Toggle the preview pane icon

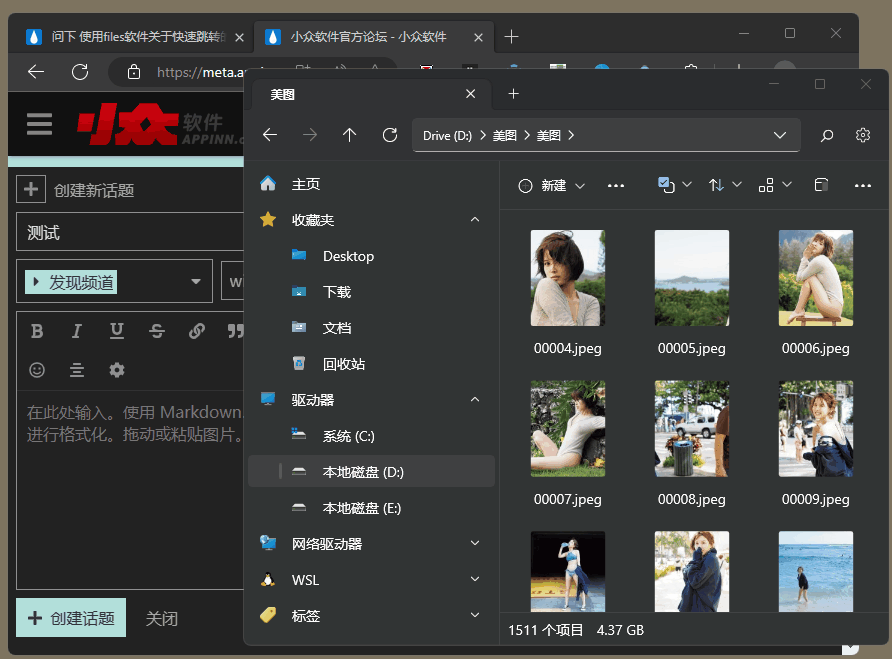pos(820,185)
